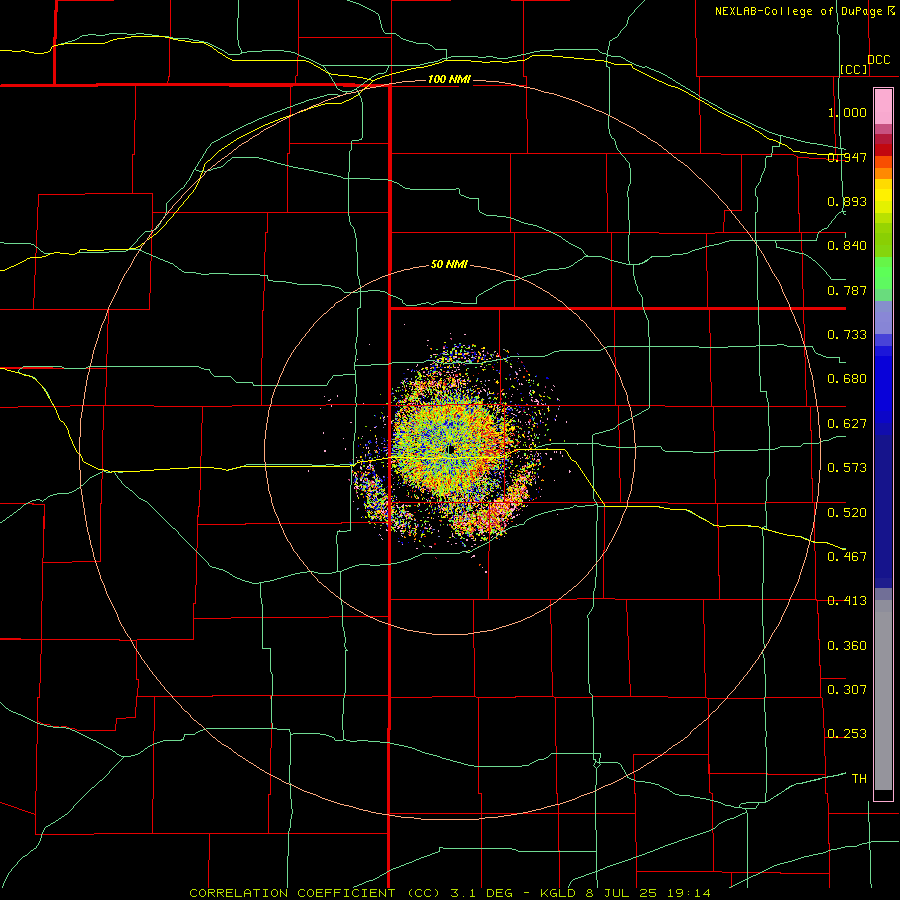Select the 50 NMI range ring label
The width and height of the screenshot is (900, 900).
click(x=449, y=264)
